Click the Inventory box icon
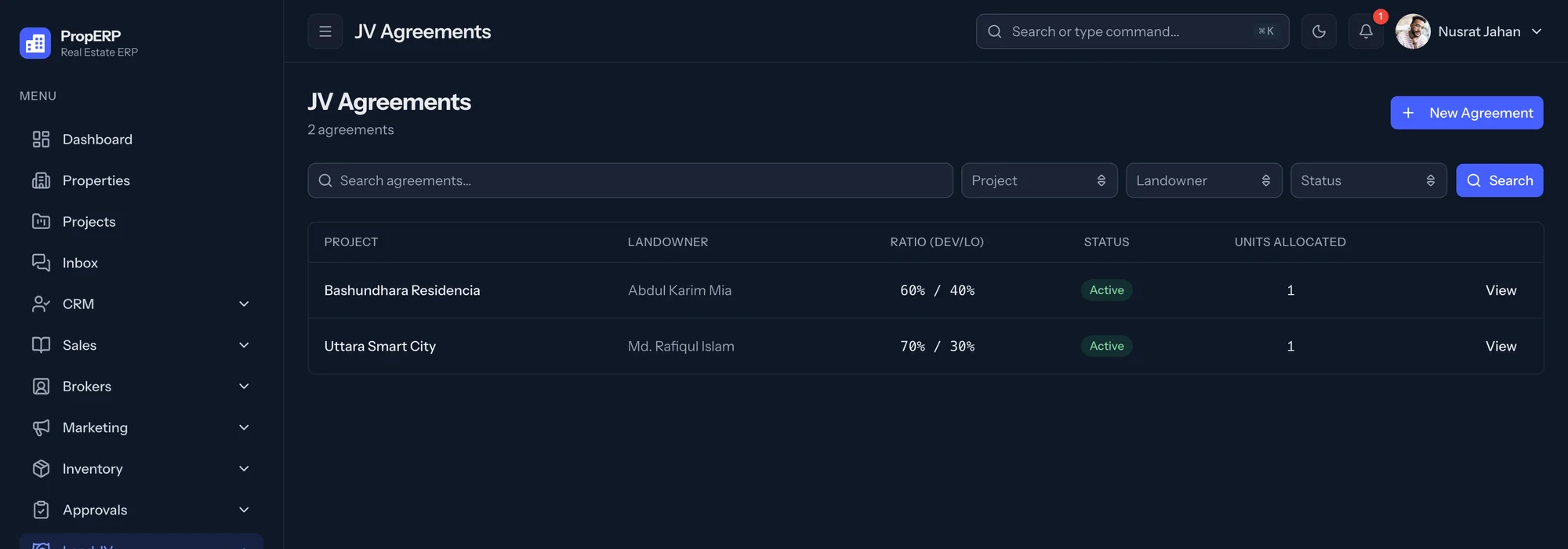1568x549 pixels. (x=41, y=469)
